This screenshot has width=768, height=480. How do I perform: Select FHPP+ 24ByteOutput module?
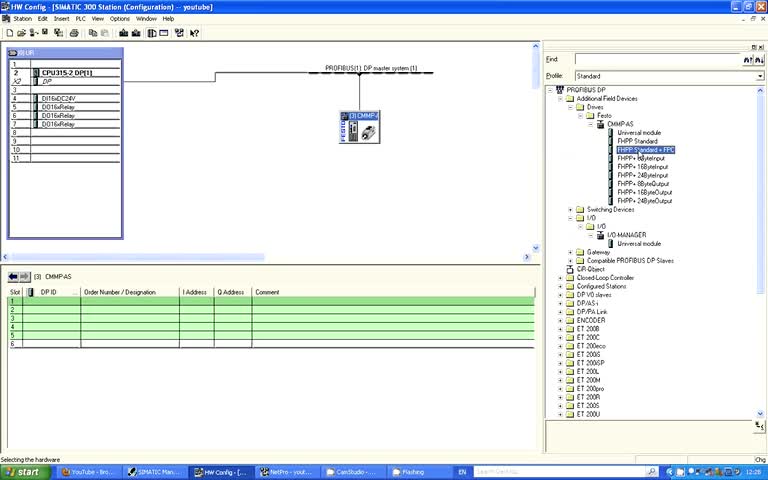coord(645,201)
